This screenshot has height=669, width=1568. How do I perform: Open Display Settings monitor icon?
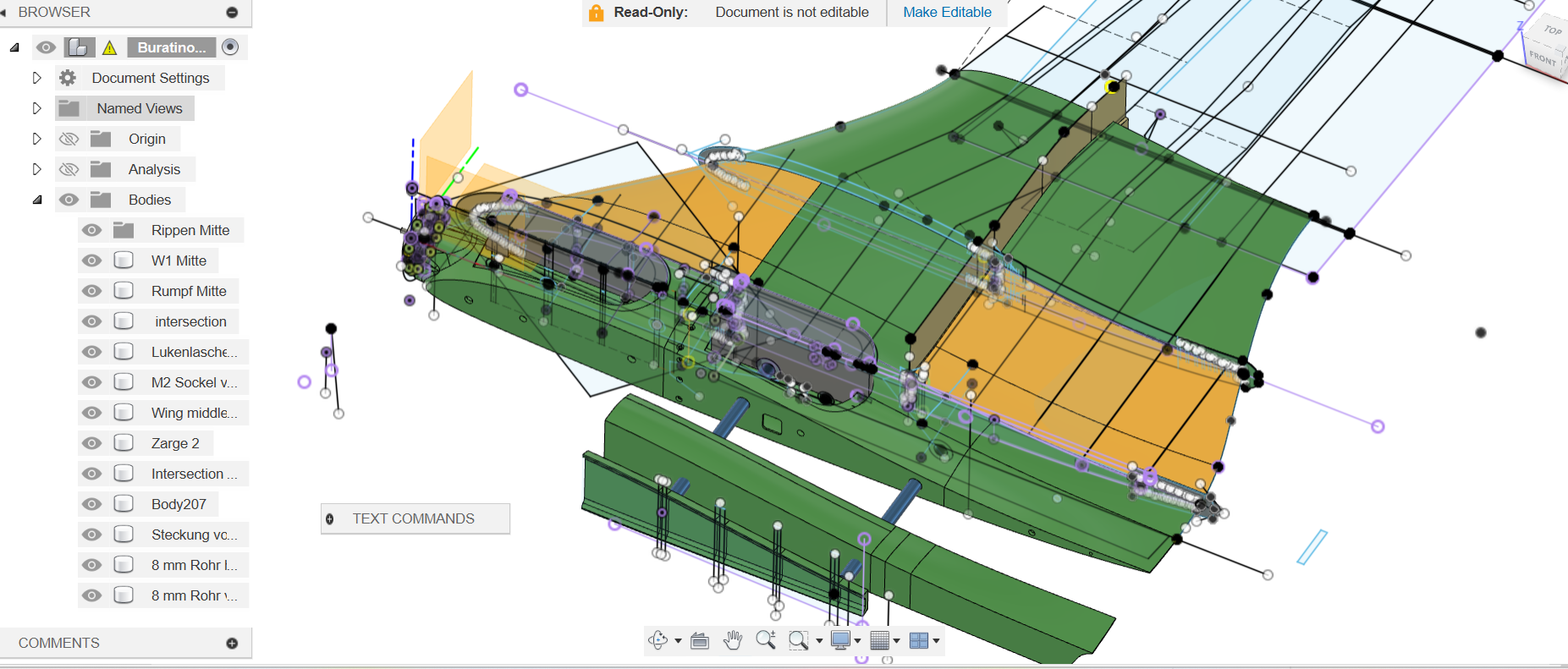tap(840, 640)
